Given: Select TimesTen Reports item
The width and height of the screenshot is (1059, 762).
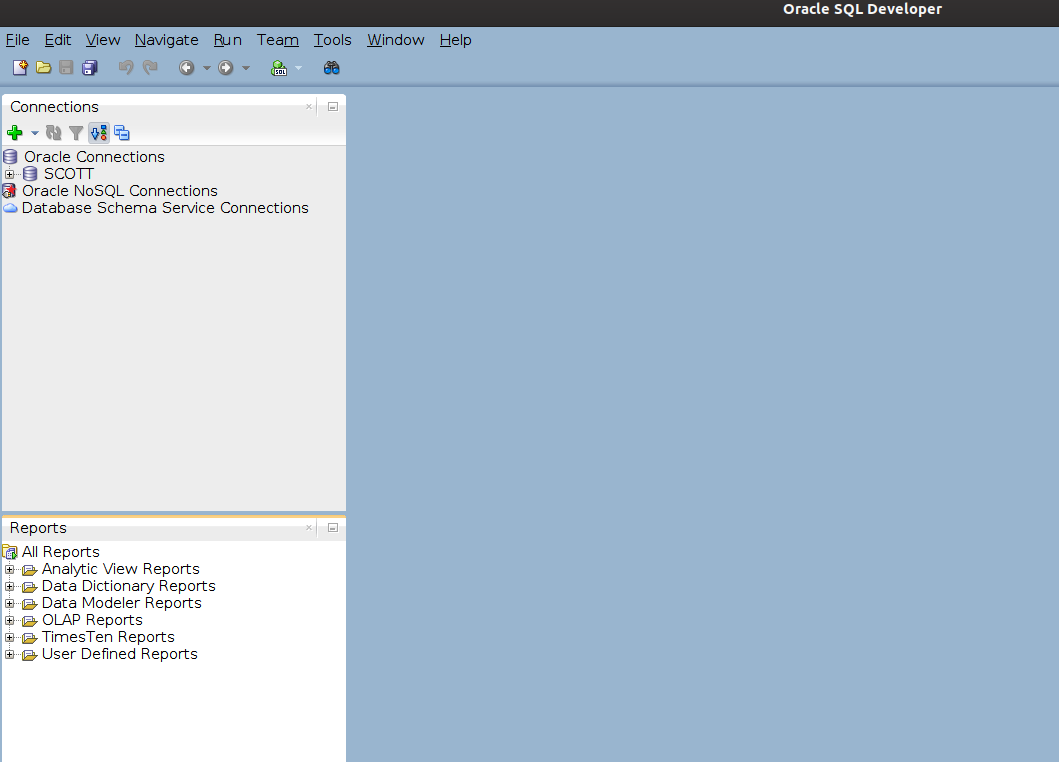Looking at the screenshot, I should (x=108, y=636).
